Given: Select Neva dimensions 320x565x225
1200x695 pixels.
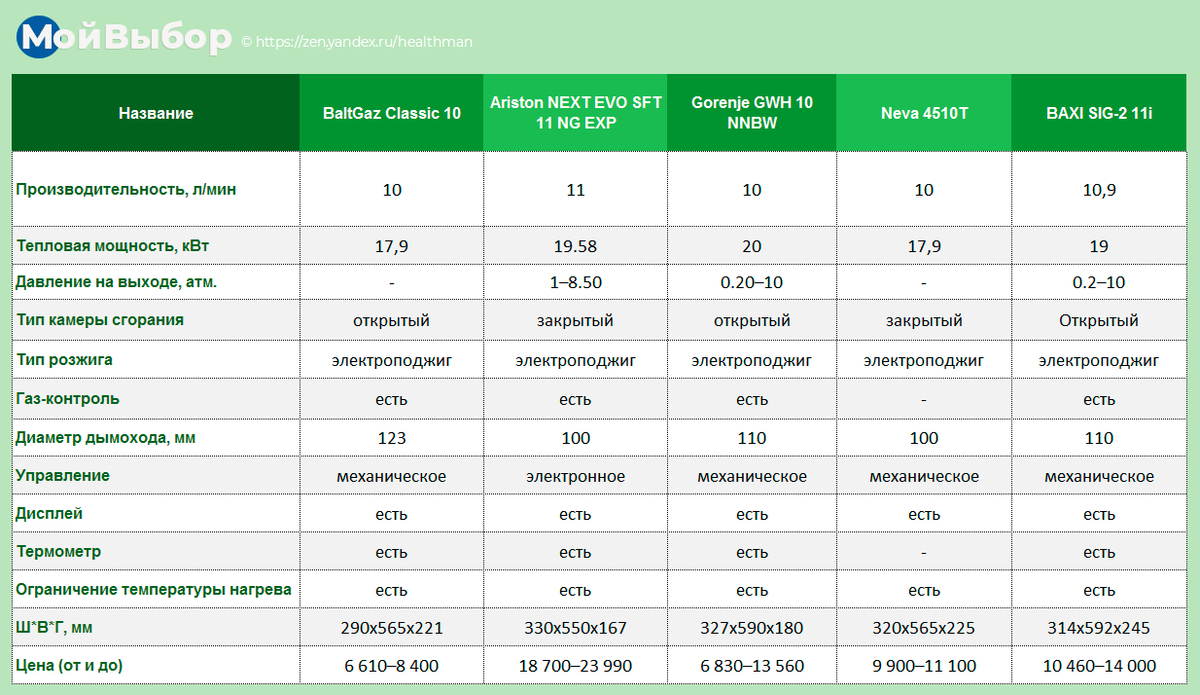Looking at the screenshot, I should [x=924, y=628].
